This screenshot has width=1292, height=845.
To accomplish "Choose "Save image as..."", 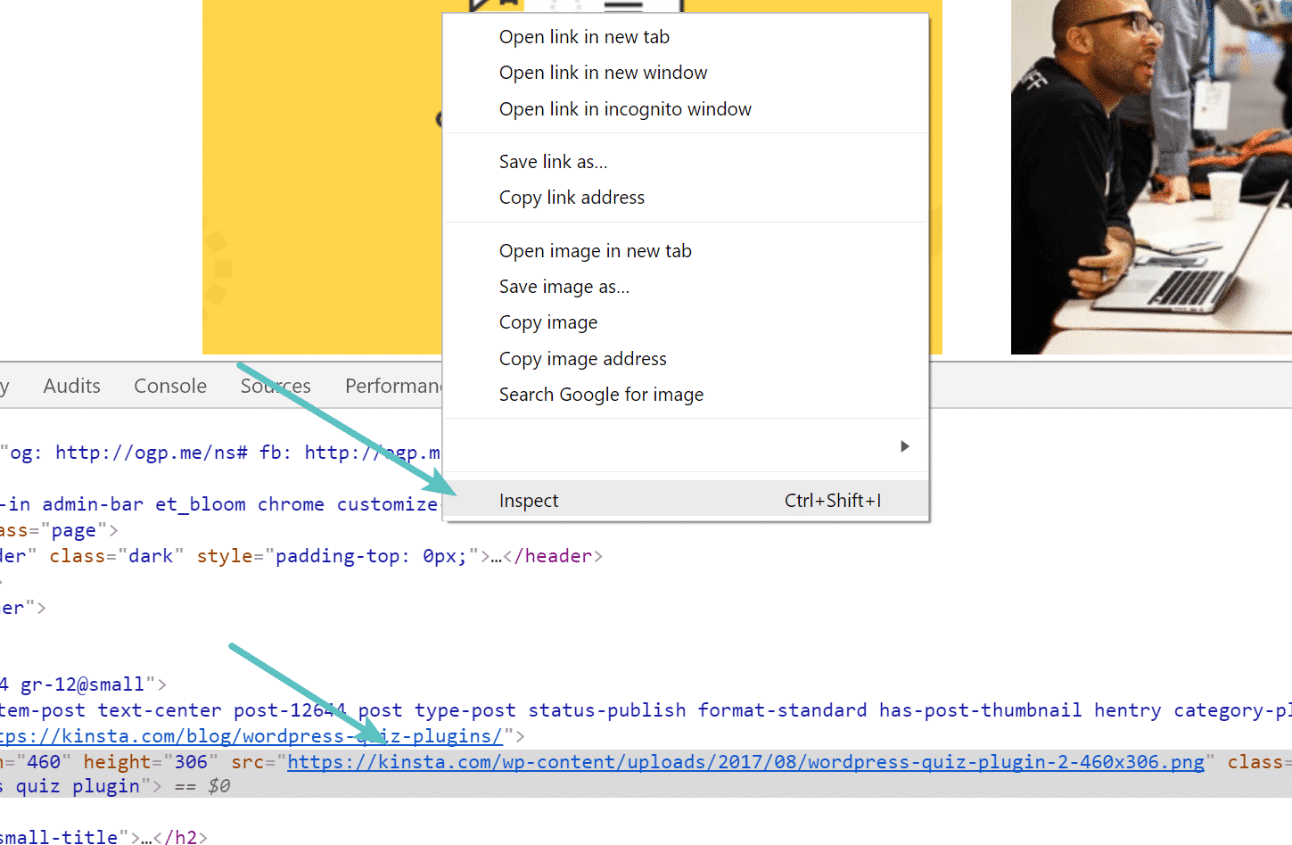I will click(x=563, y=286).
